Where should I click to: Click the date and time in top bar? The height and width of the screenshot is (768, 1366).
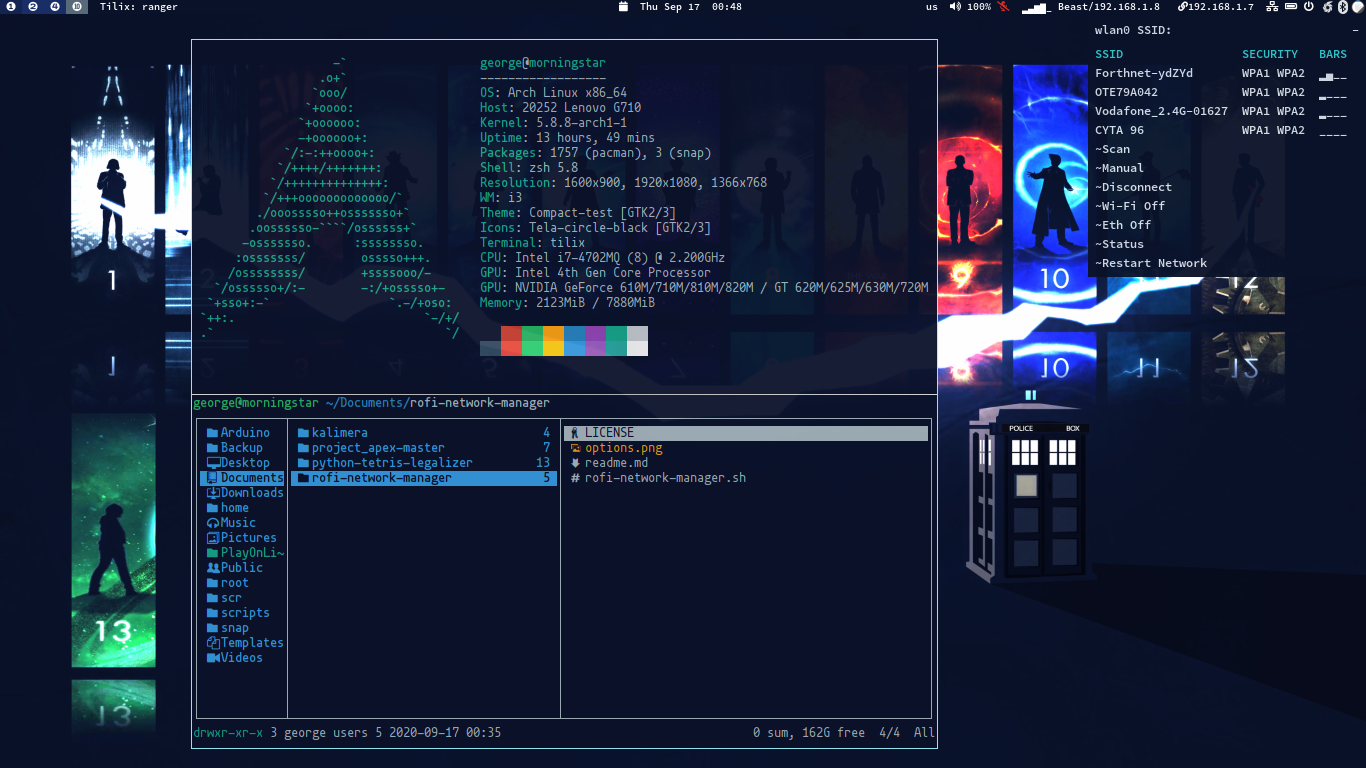point(690,6)
